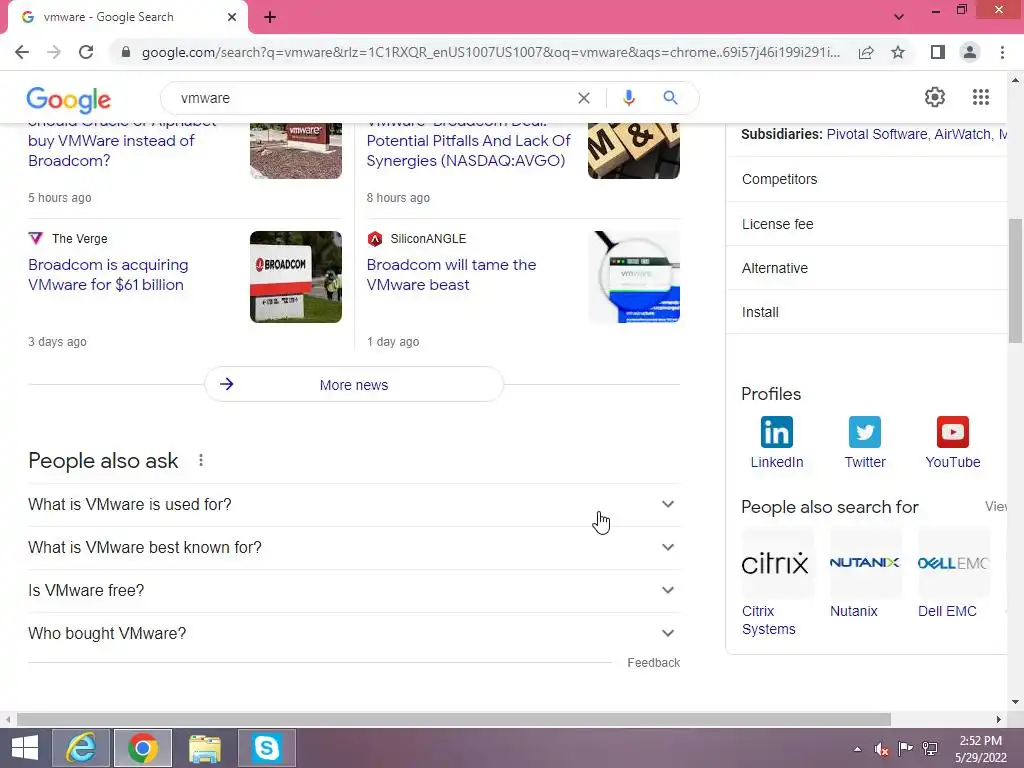Open a new tab with the plus button
Screen dimensions: 1024x768
[270, 18]
